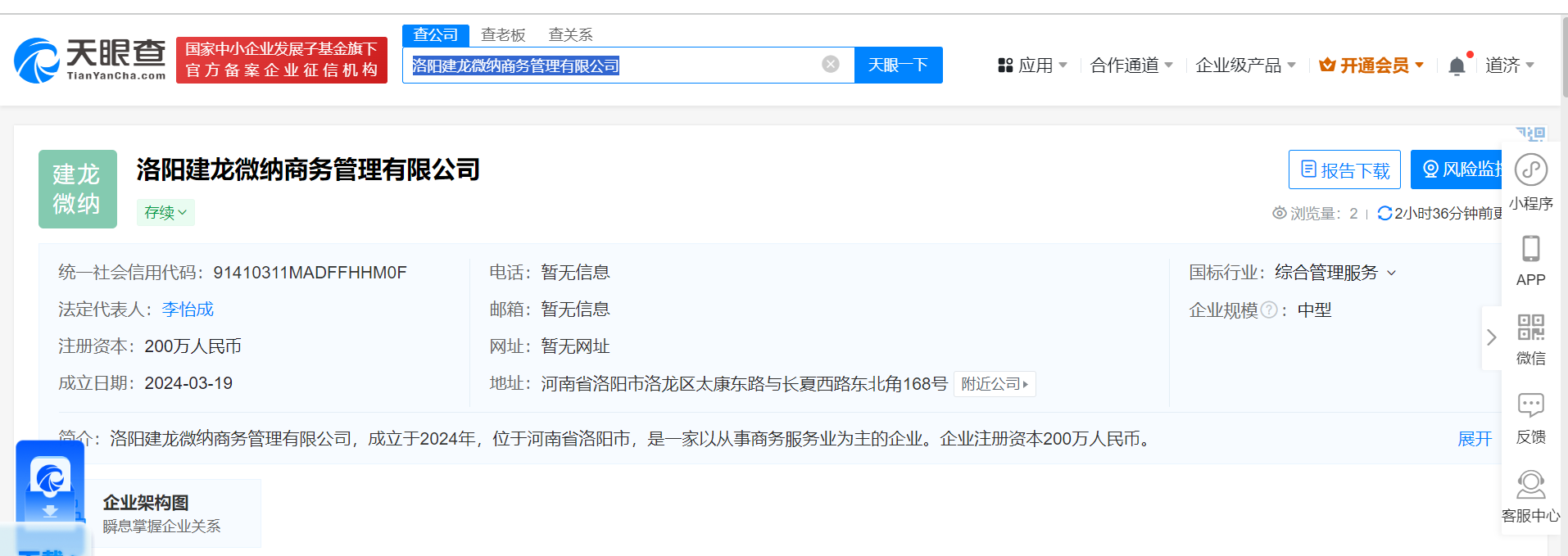This screenshot has height=556, width=1568.
Task: Download report via 报告下载 button
Action: click(x=1344, y=170)
